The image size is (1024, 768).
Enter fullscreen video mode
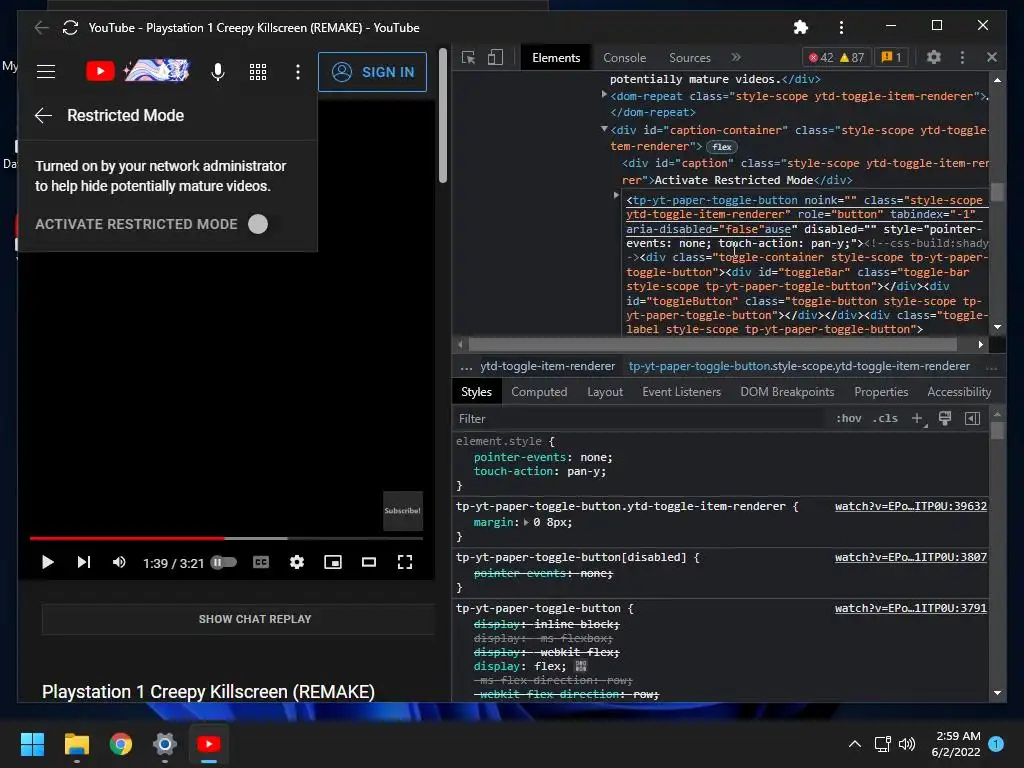click(x=405, y=562)
